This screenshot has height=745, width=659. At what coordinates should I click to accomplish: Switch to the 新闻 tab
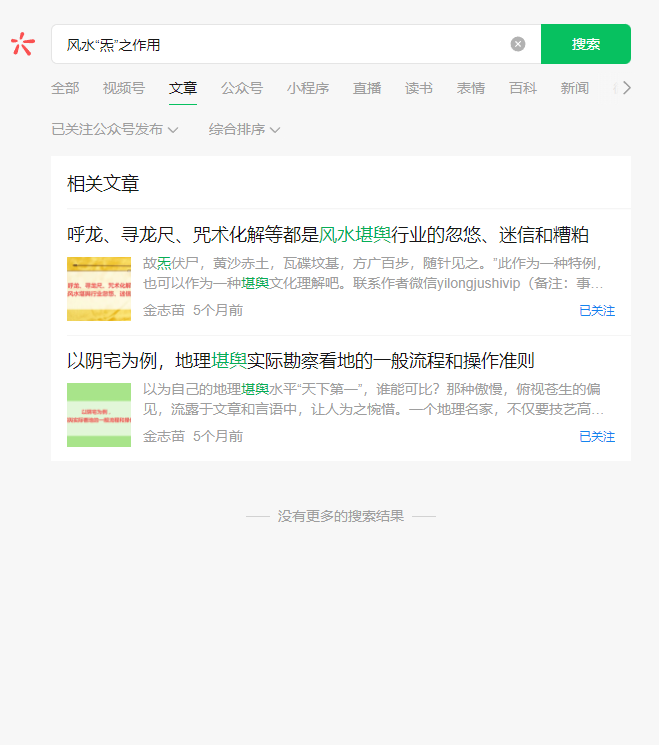(574, 88)
